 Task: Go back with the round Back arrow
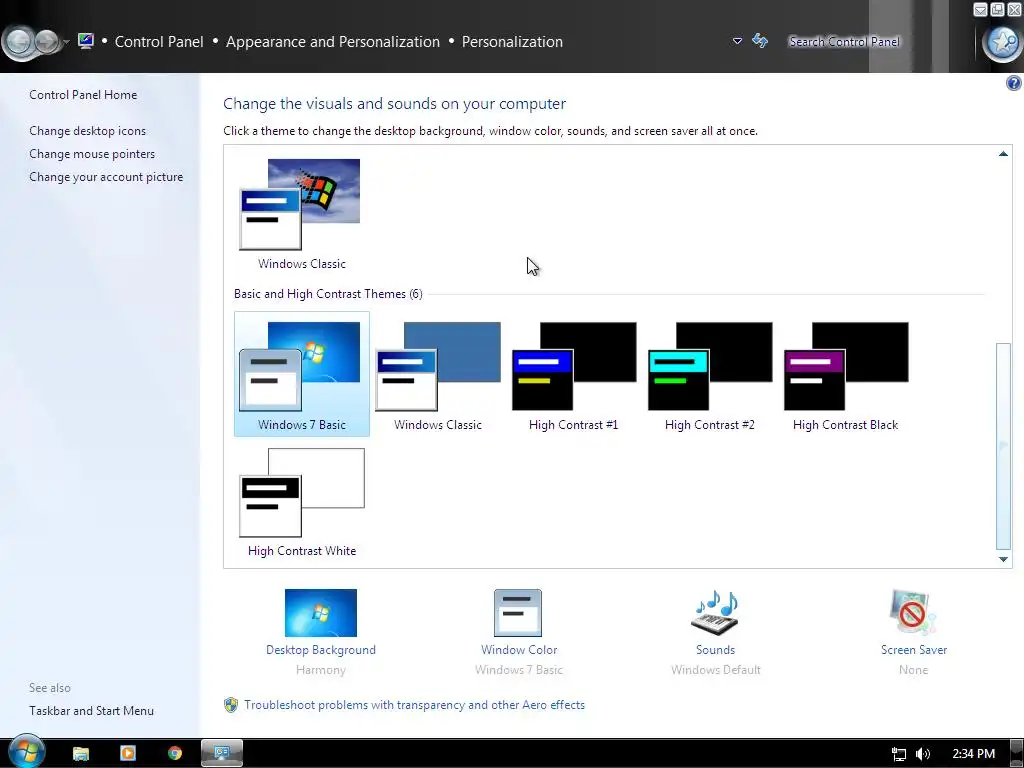(18, 42)
